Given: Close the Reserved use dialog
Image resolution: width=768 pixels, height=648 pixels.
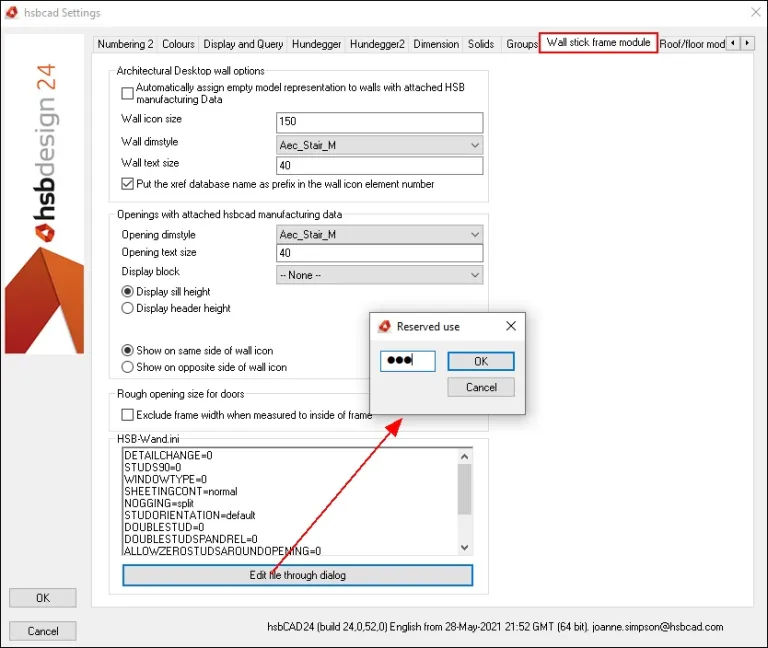Looking at the screenshot, I should [511, 326].
